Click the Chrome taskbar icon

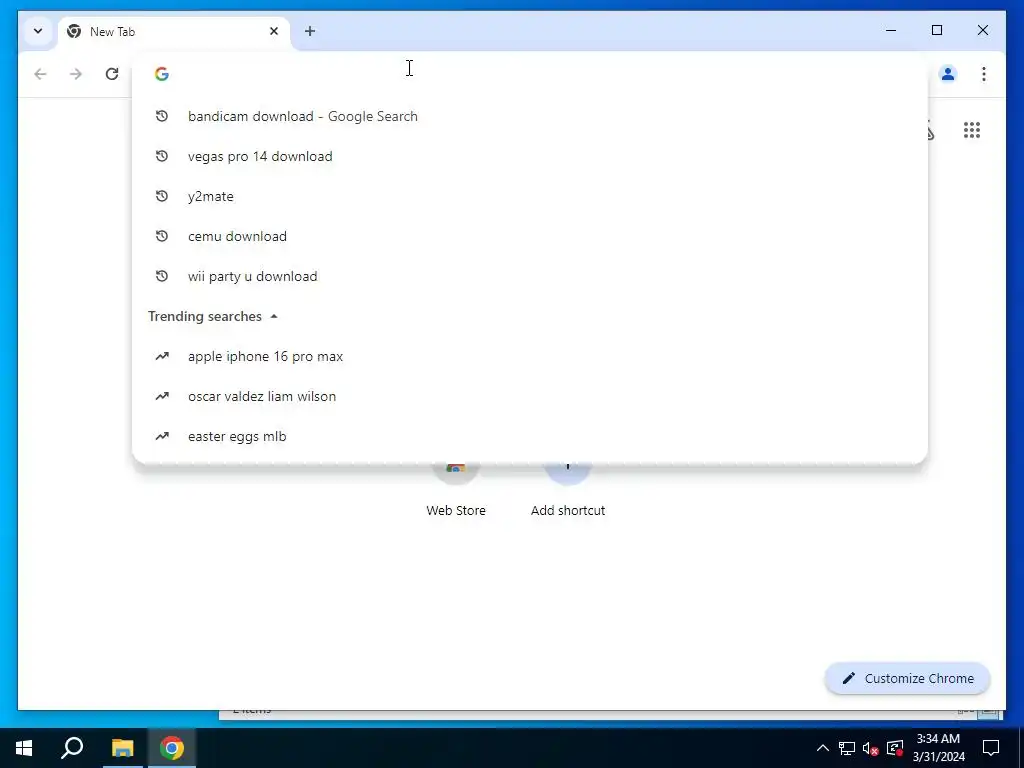pos(172,748)
